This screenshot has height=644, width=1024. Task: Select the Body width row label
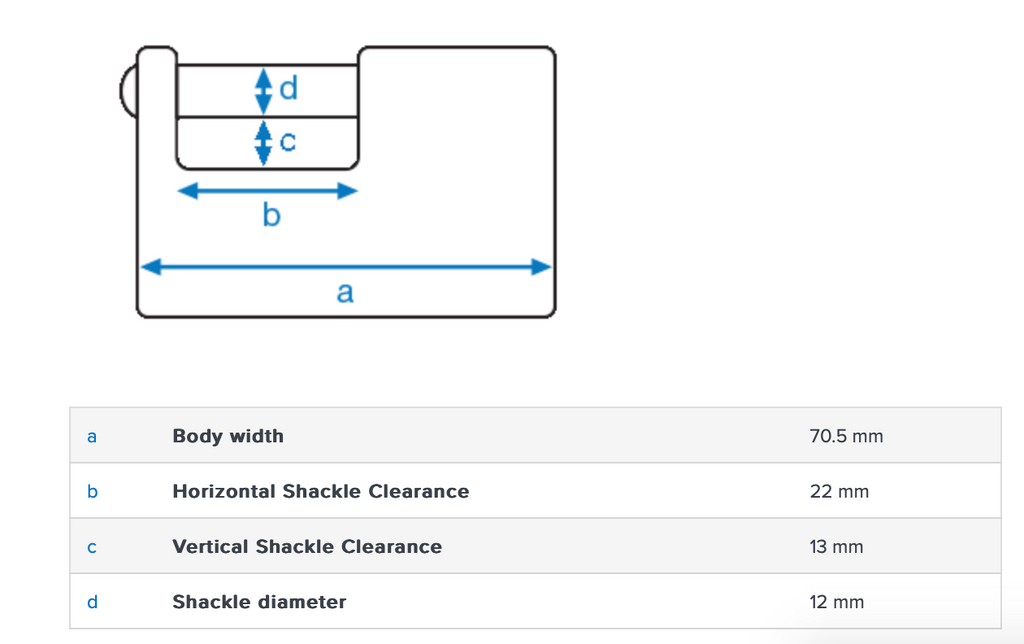point(228,436)
